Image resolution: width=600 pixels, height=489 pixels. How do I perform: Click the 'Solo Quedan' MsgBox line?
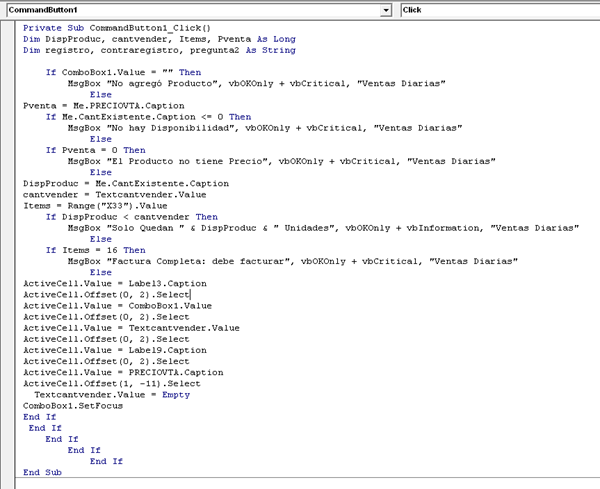pos(323,228)
